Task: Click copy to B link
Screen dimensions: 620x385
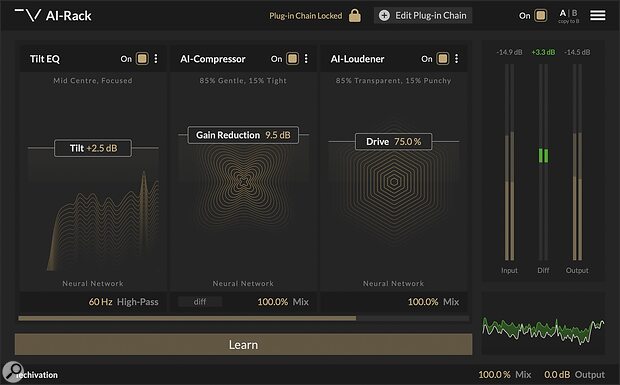Action: point(569,21)
